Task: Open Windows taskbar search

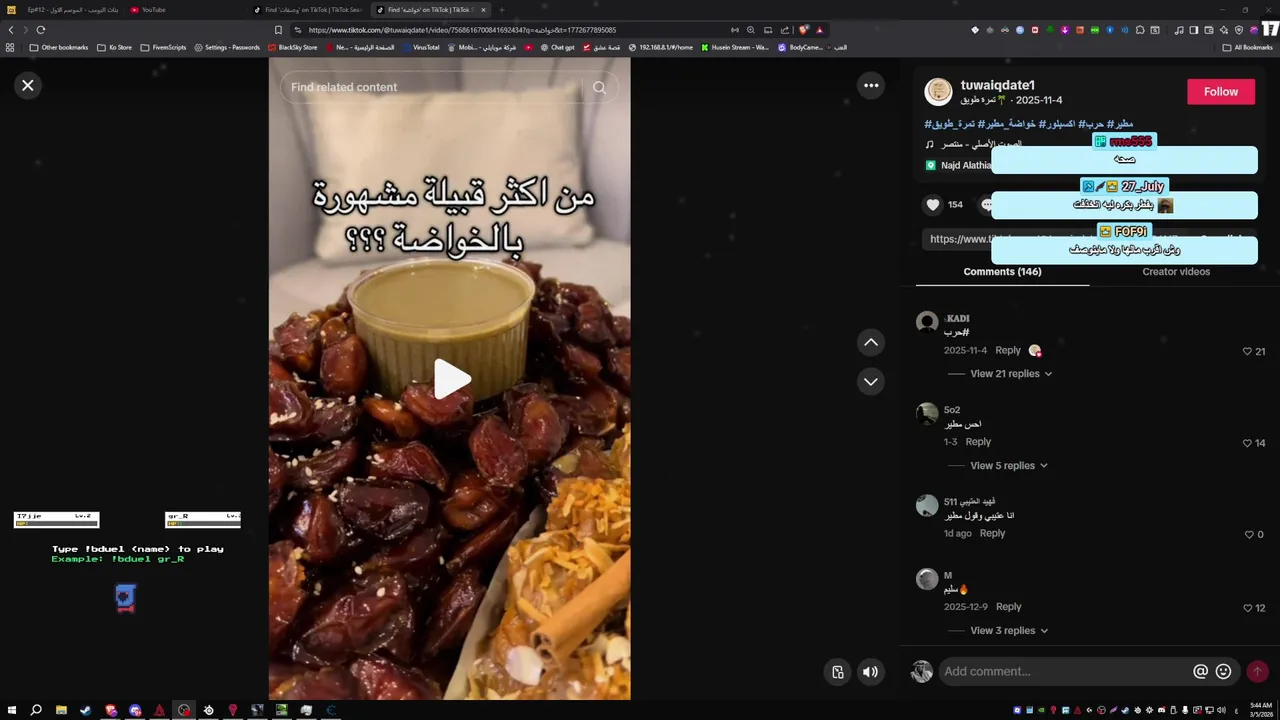Action: click(x=36, y=710)
